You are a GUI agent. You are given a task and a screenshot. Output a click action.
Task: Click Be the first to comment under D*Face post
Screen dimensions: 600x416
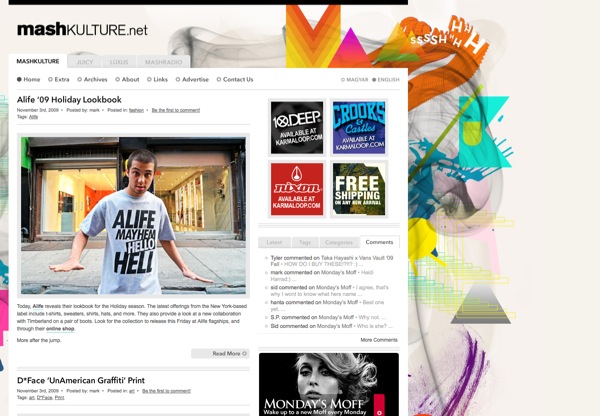click(166, 391)
